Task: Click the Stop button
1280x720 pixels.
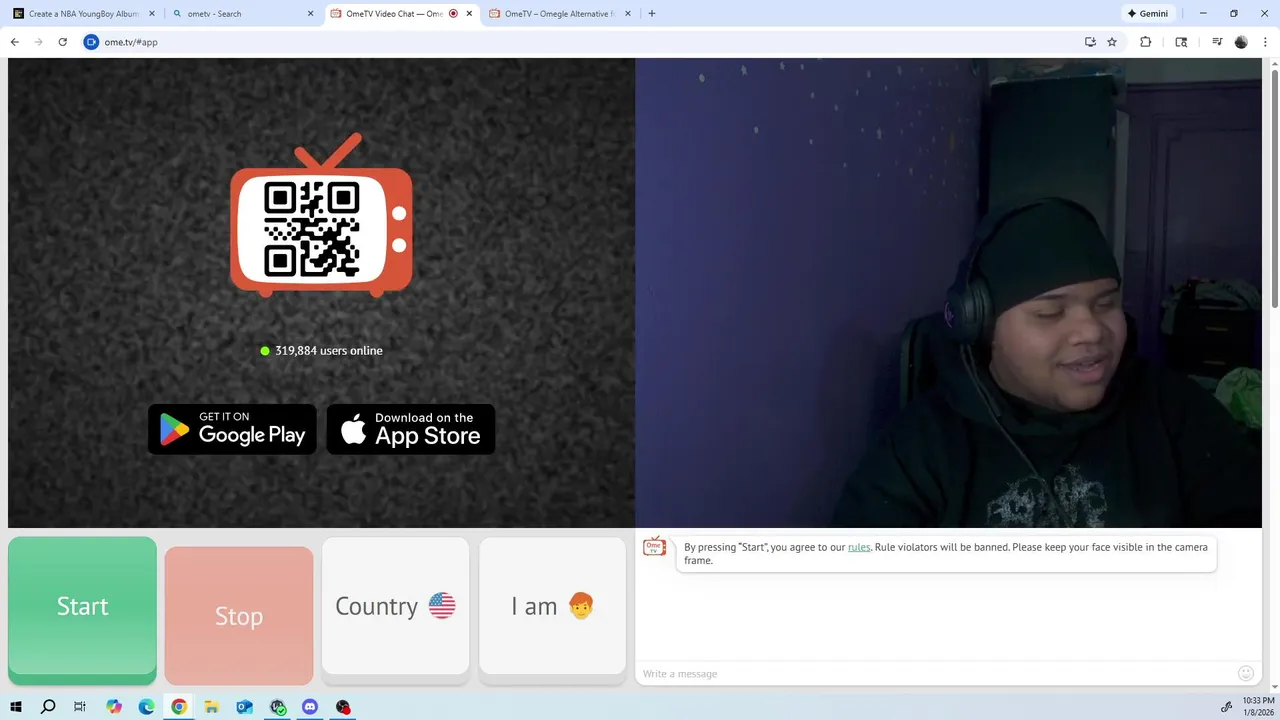Action: point(239,616)
